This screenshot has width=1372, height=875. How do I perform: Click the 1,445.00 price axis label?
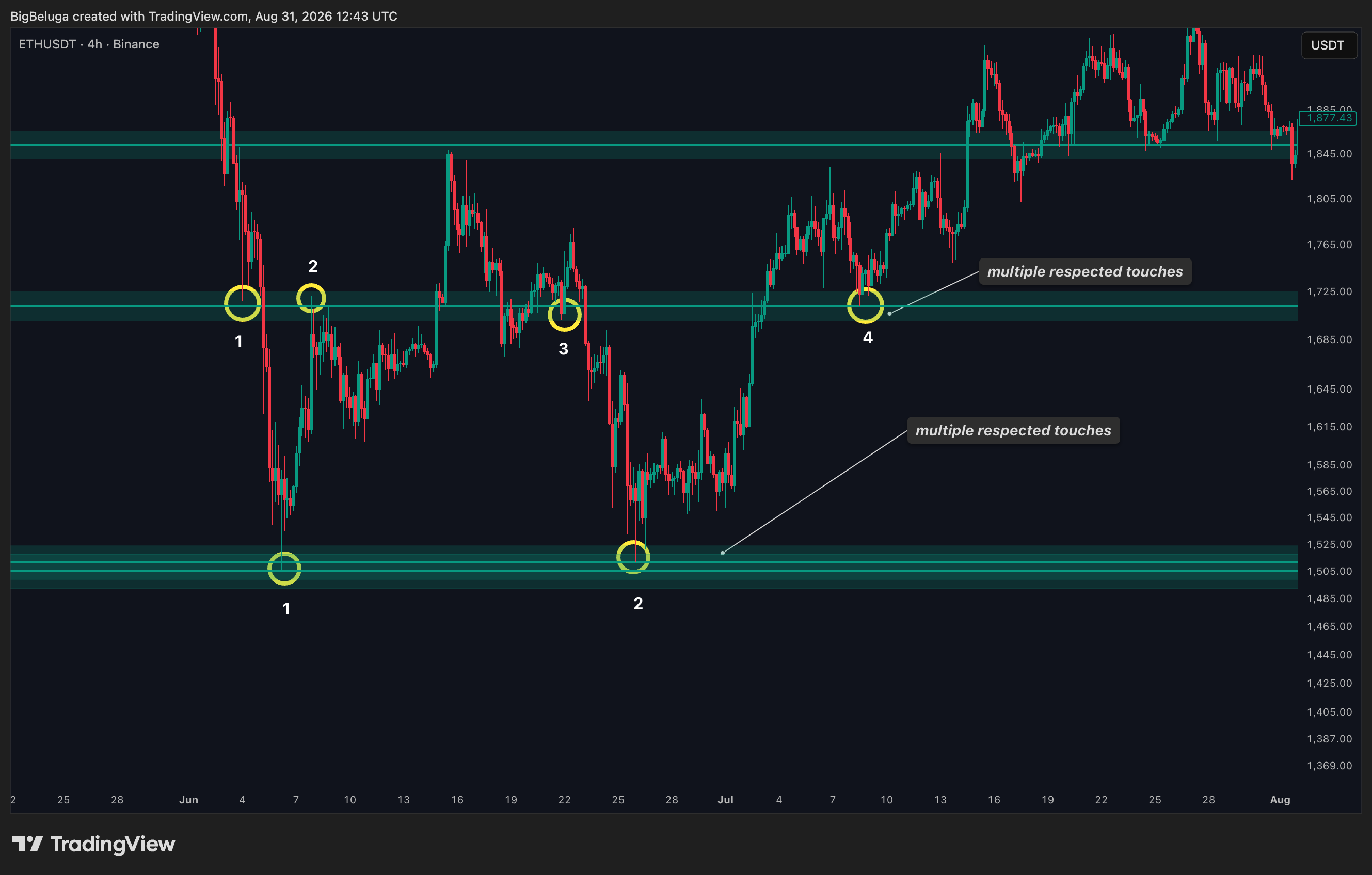pos(1329,655)
